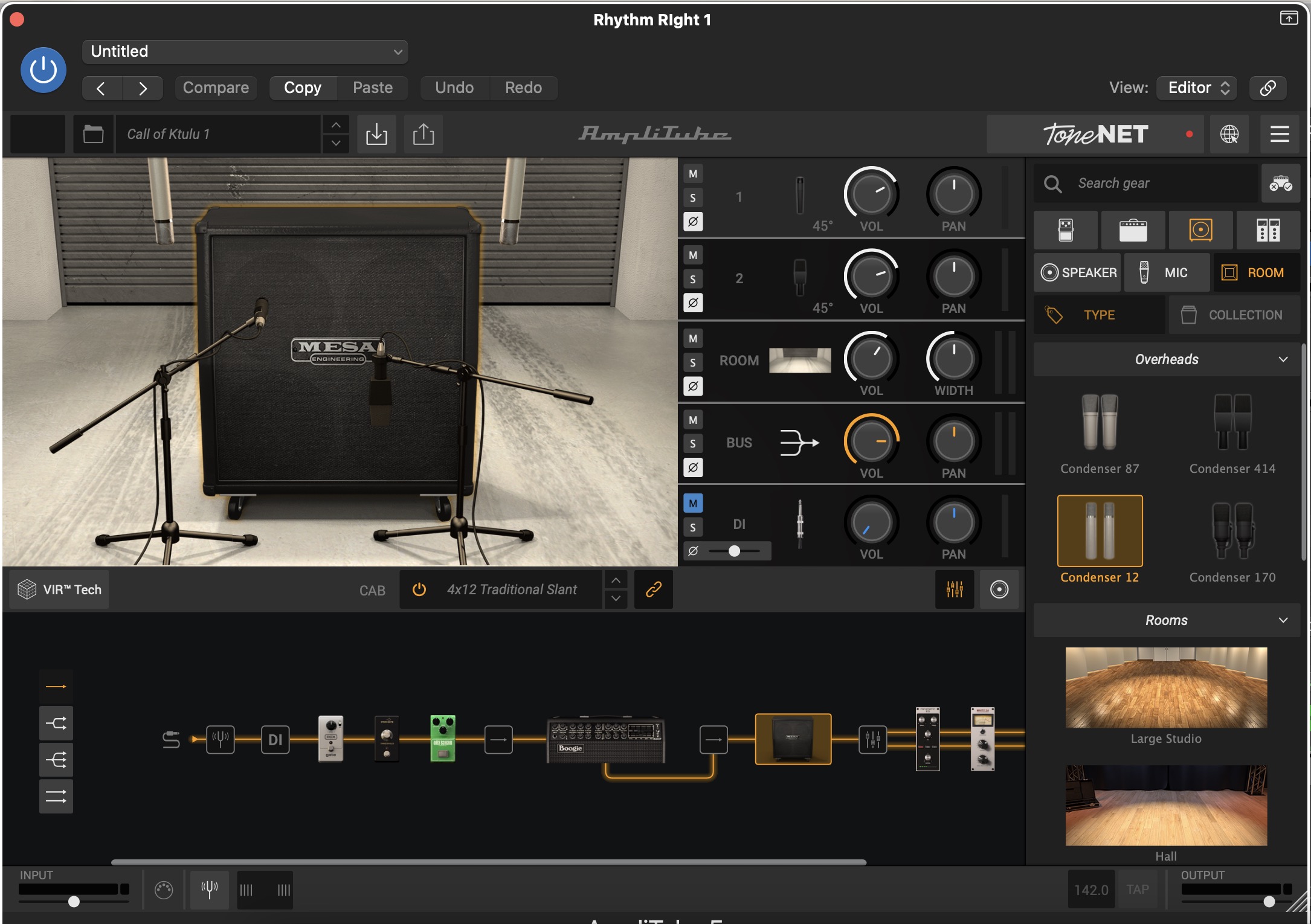Step to next preset after Call of Ktulu 1

coord(336,144)
